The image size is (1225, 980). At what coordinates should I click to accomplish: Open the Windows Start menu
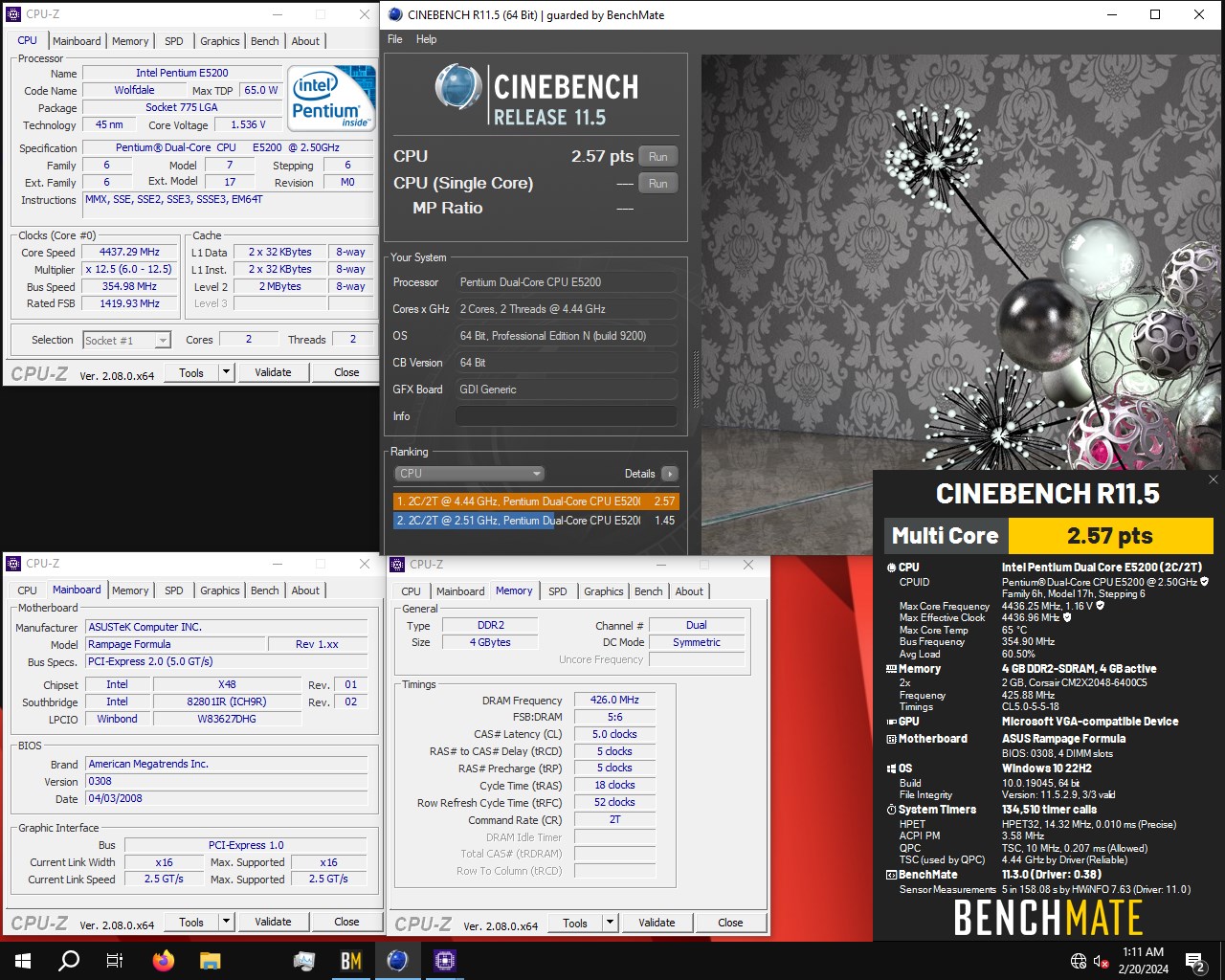pyautogui.click(x=23, y=960)
